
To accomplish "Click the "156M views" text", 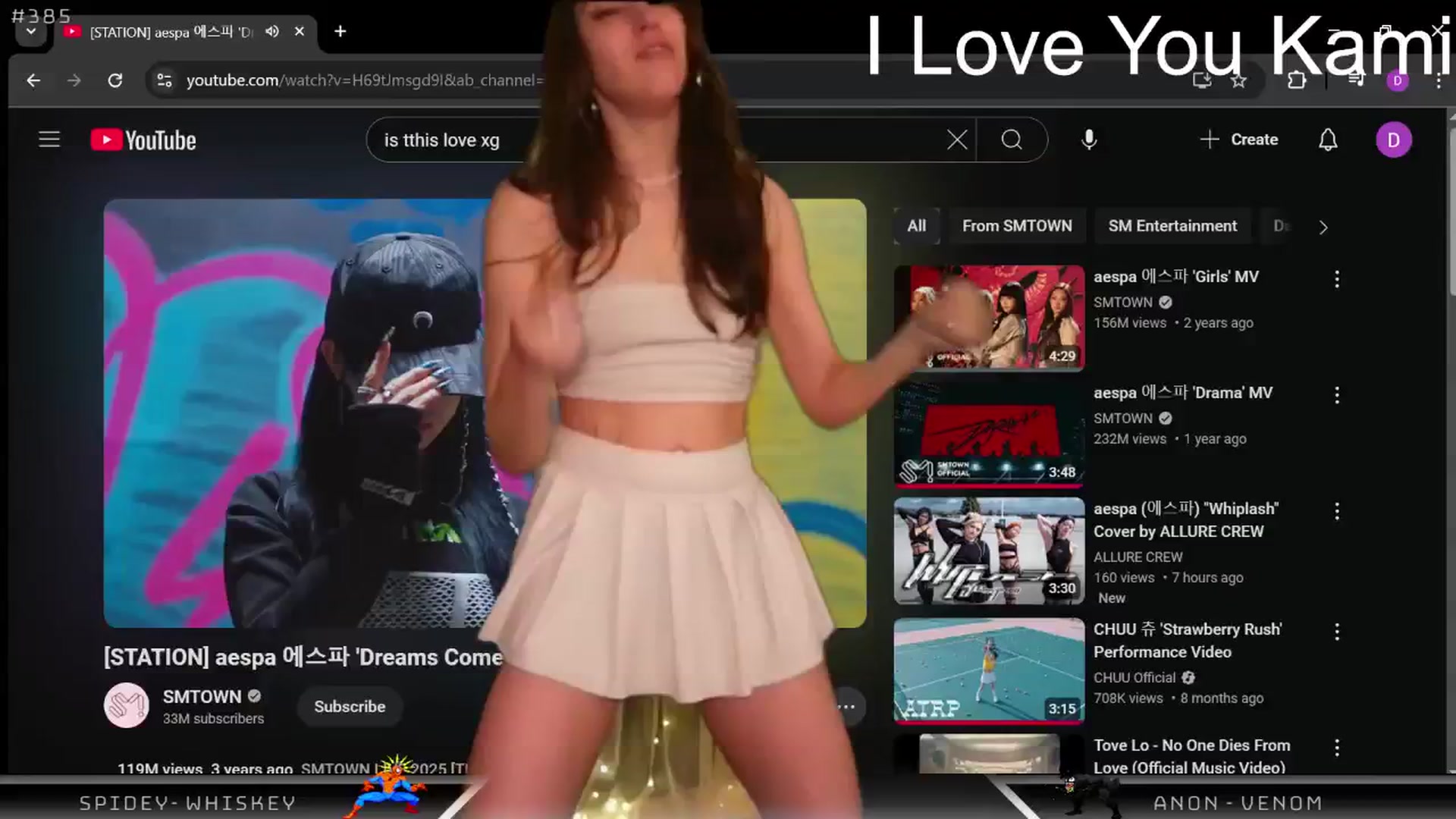I will (x=1130, y=323).
